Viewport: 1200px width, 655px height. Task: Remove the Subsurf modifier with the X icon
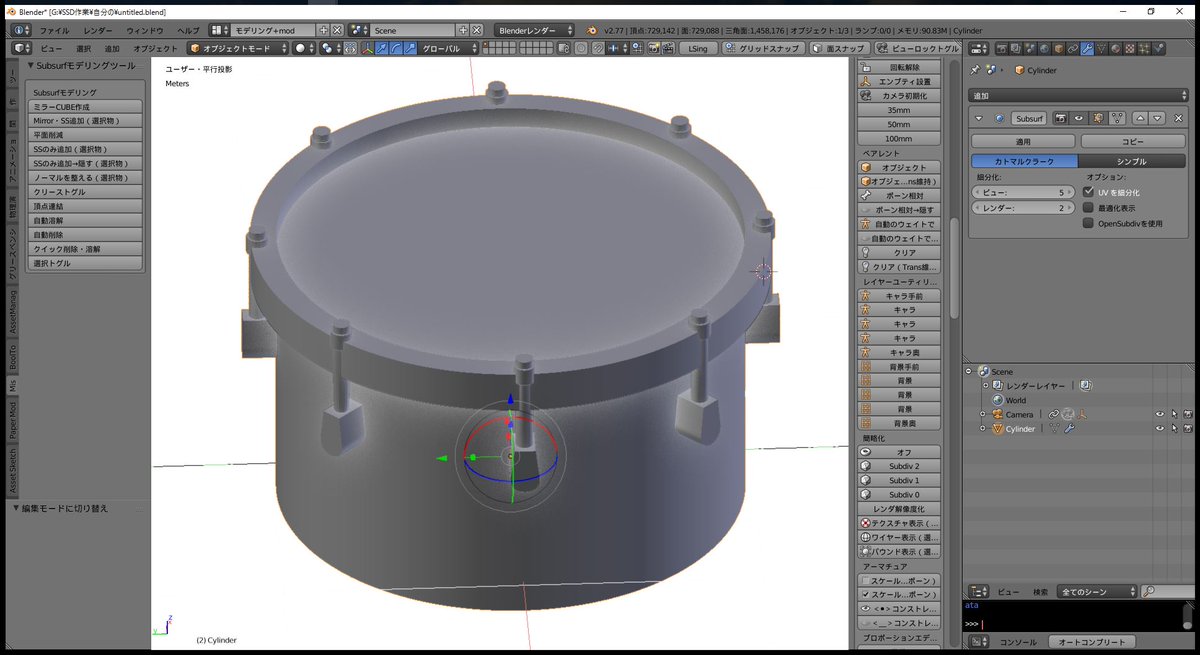tap(1178, 118)
